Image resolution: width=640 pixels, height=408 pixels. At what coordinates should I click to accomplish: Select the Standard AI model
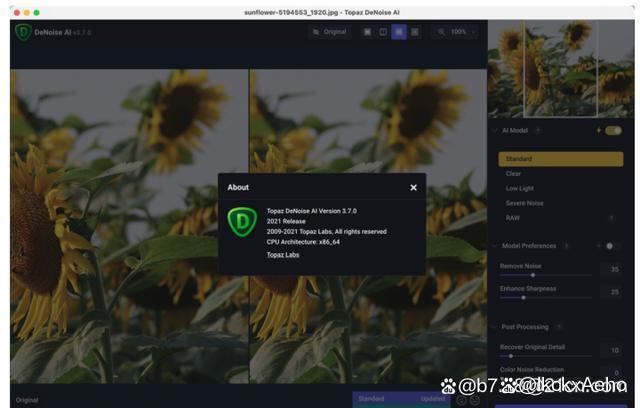(561, 159)
